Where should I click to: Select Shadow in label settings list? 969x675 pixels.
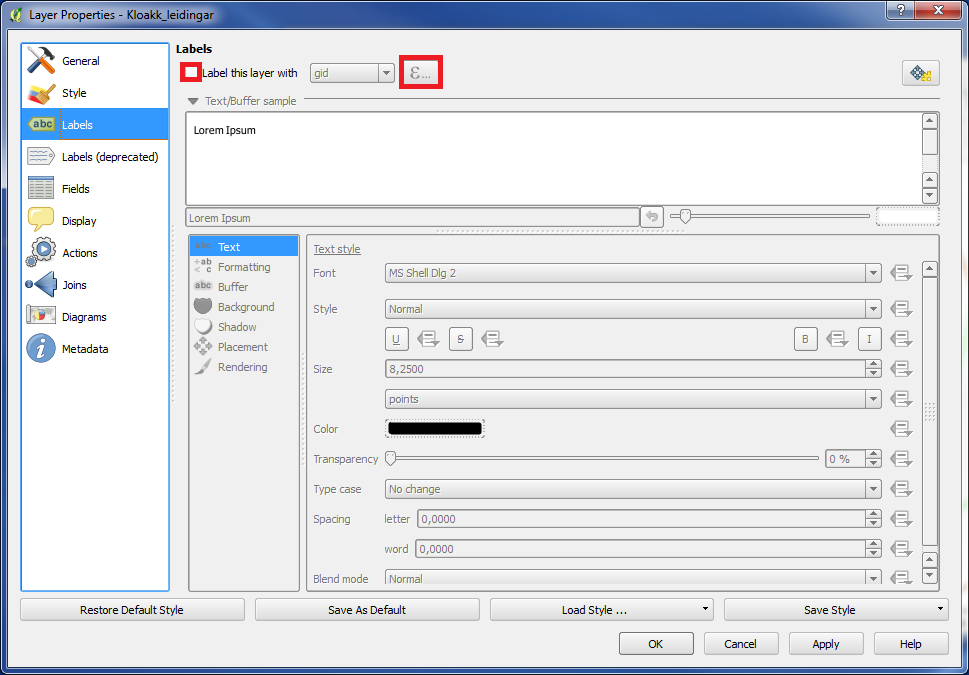point(244,327)
